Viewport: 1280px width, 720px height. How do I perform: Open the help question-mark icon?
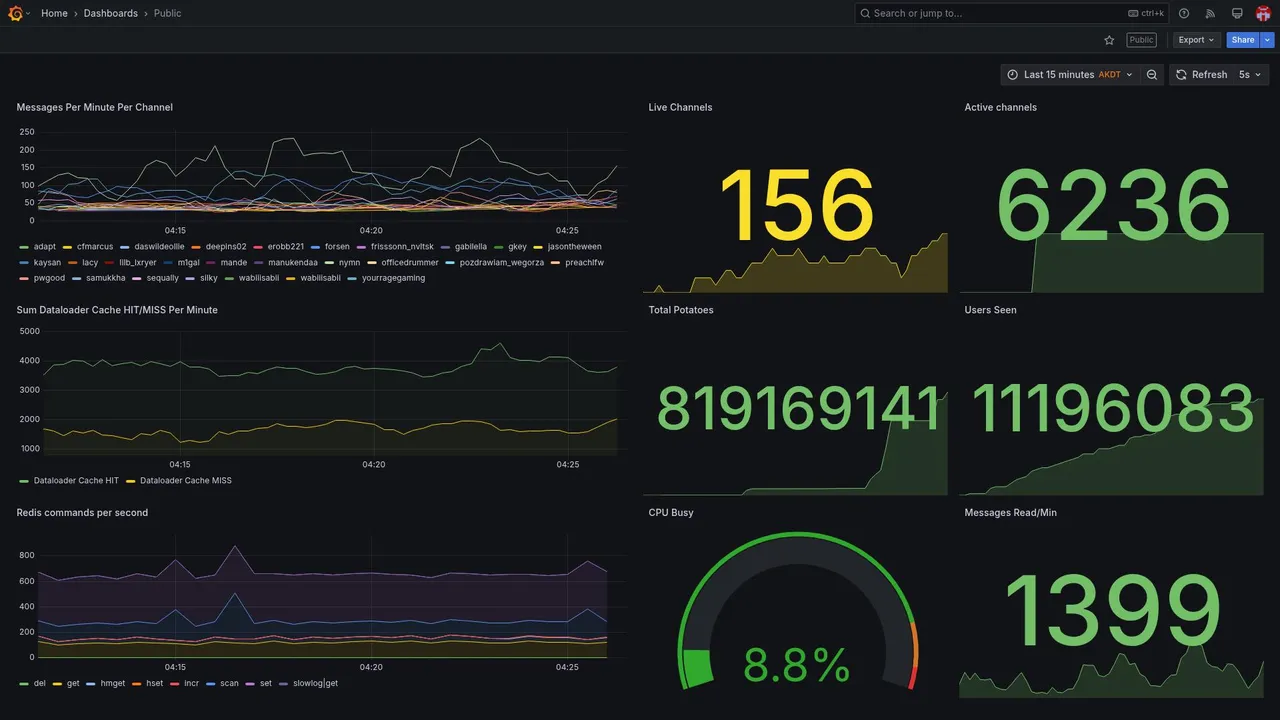(x=1184, y=13)
